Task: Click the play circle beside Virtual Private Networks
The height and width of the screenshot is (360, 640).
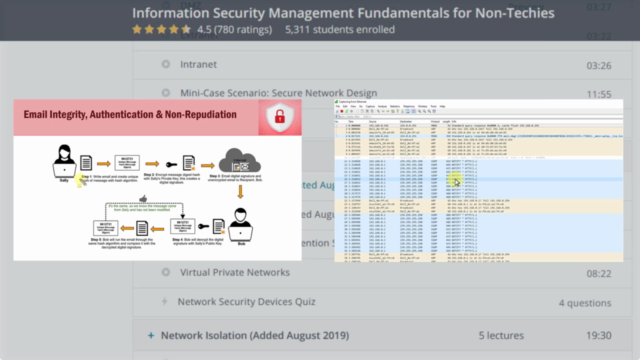Action: [166, 272]
